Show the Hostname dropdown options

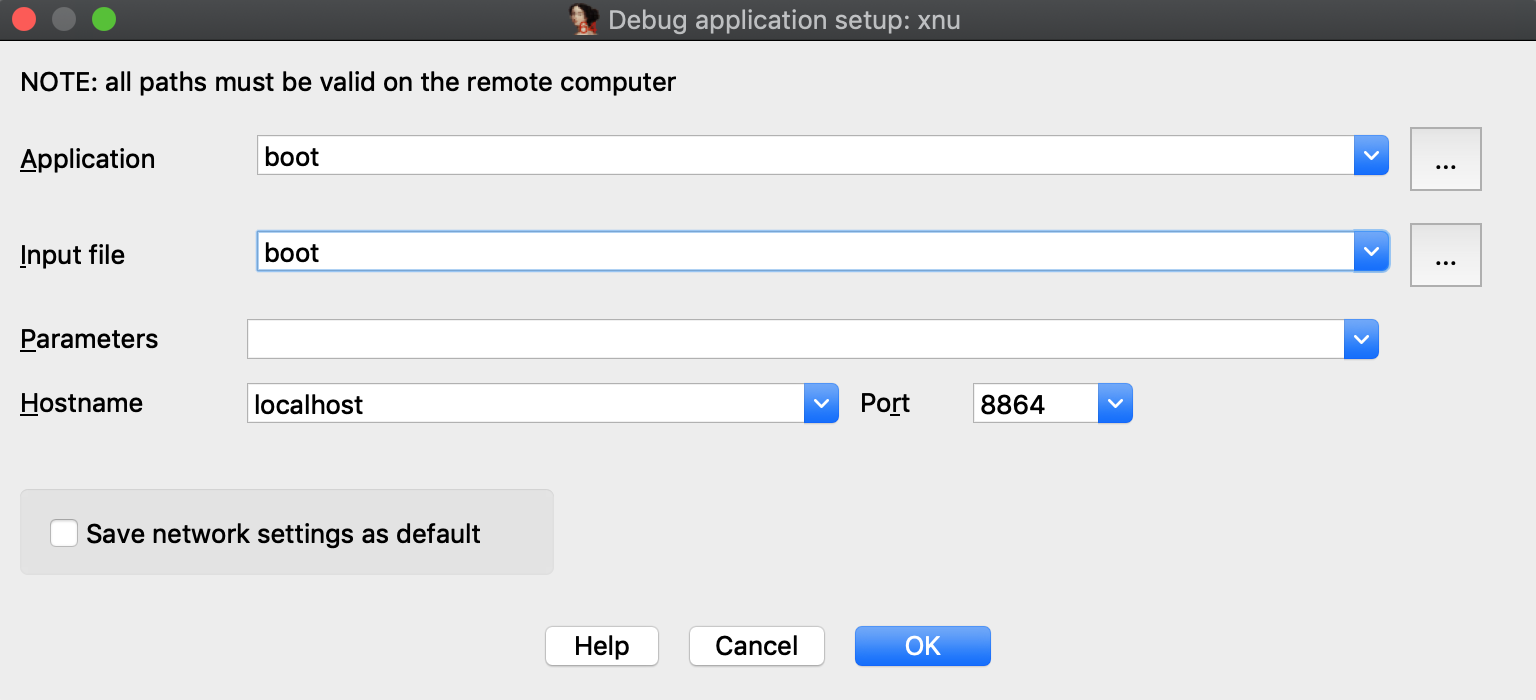(x=821, y=403)
